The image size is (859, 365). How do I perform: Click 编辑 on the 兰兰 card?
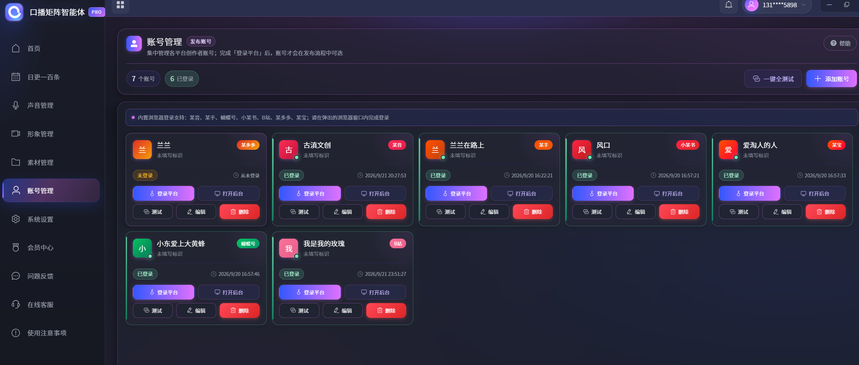[x=196, y=212]
